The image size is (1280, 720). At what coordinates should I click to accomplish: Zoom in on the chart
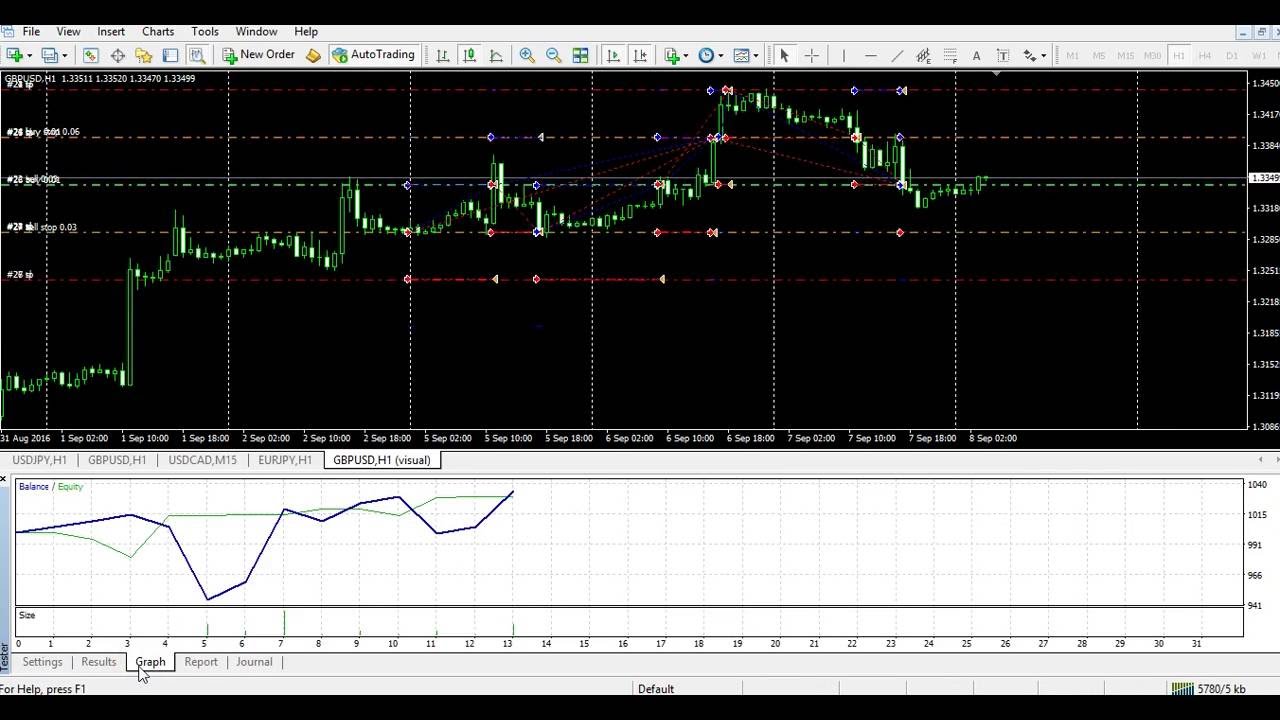point(527,55)
